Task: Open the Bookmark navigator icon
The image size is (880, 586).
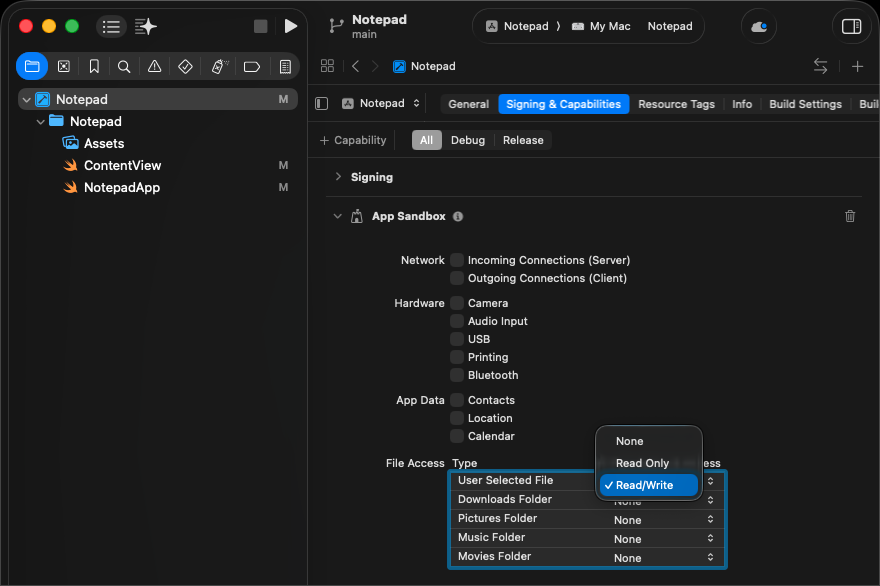Action: pyautogui.click(x=94, y=67)
